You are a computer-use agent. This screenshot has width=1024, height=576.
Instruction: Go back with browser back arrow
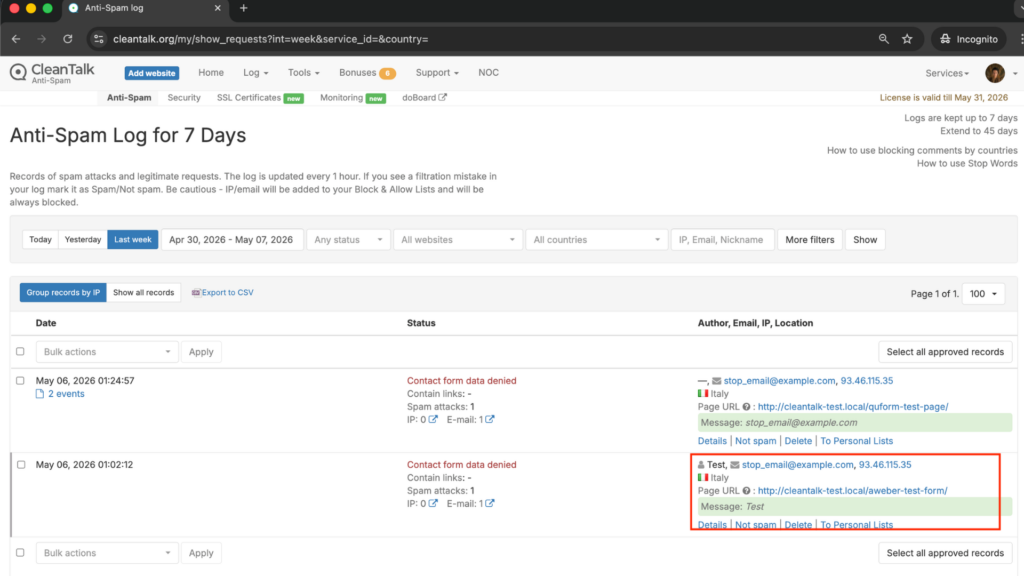[x=16, y=39]
